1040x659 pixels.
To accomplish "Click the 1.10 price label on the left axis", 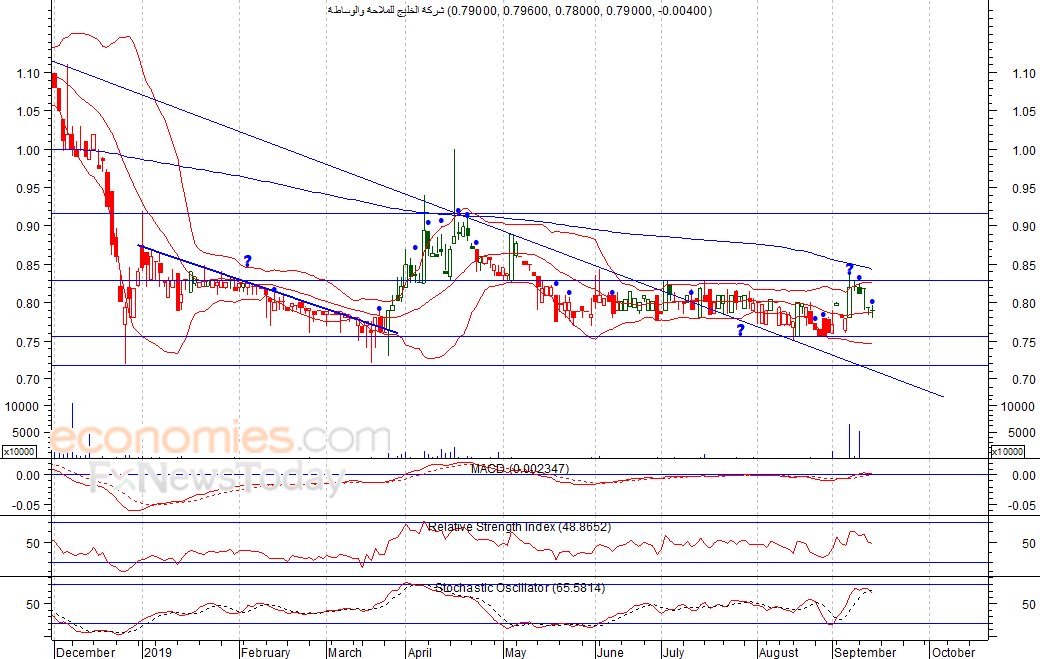I will [29, 74].
